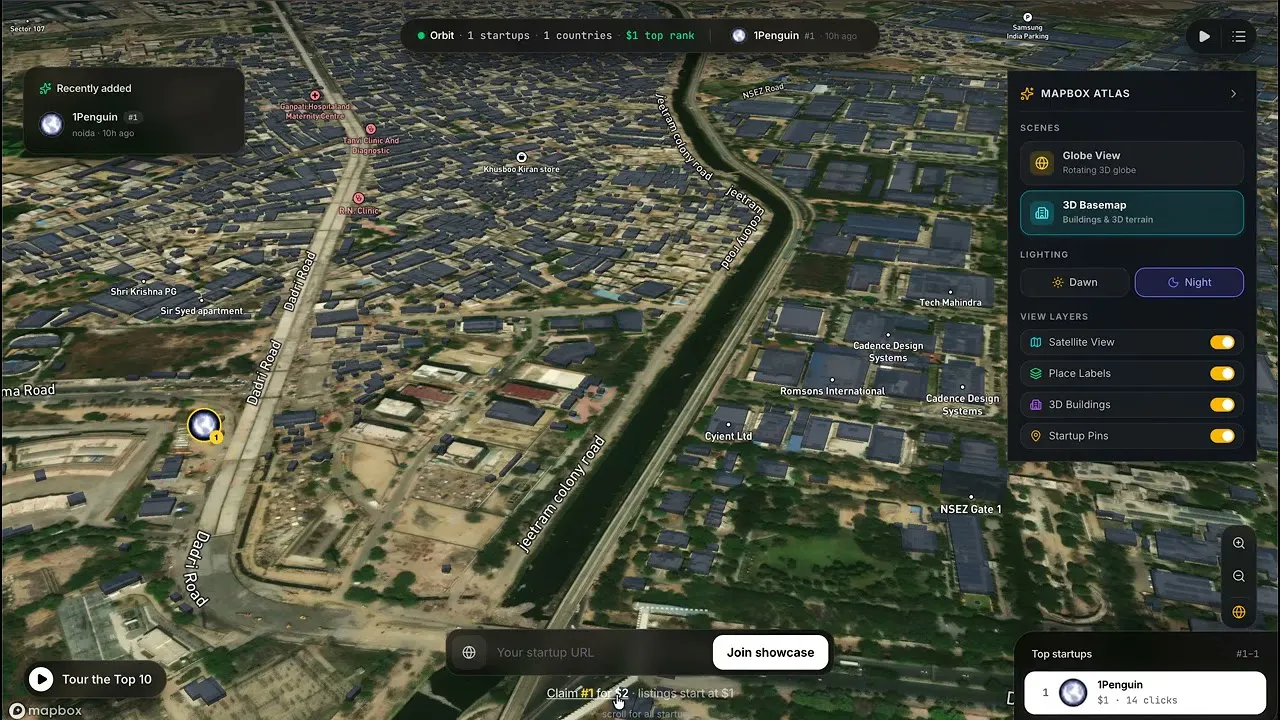
Task: Switch lighting to Dawn
Action: (1075, 282)
